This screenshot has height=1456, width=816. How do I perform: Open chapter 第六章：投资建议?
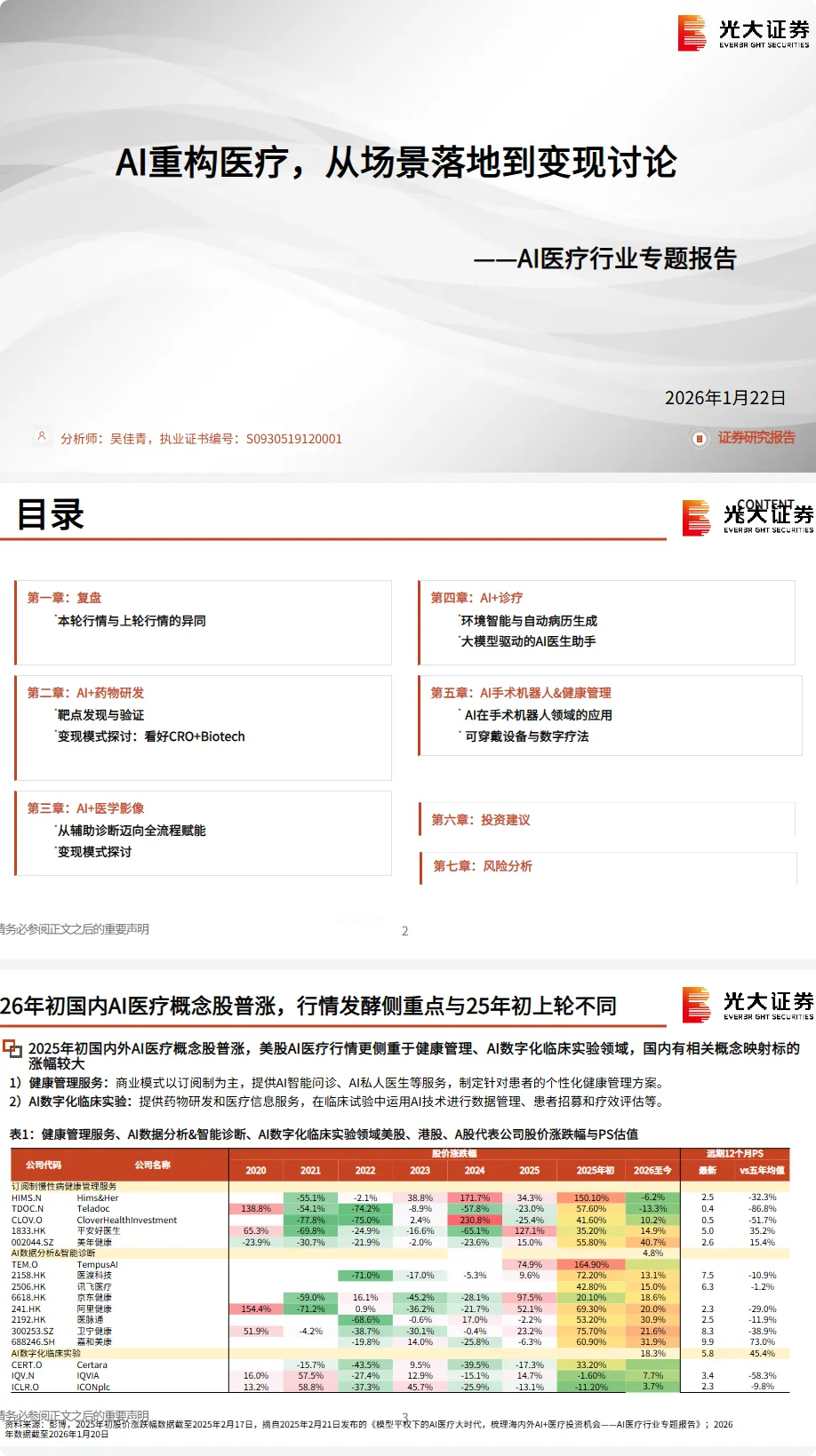481,820
